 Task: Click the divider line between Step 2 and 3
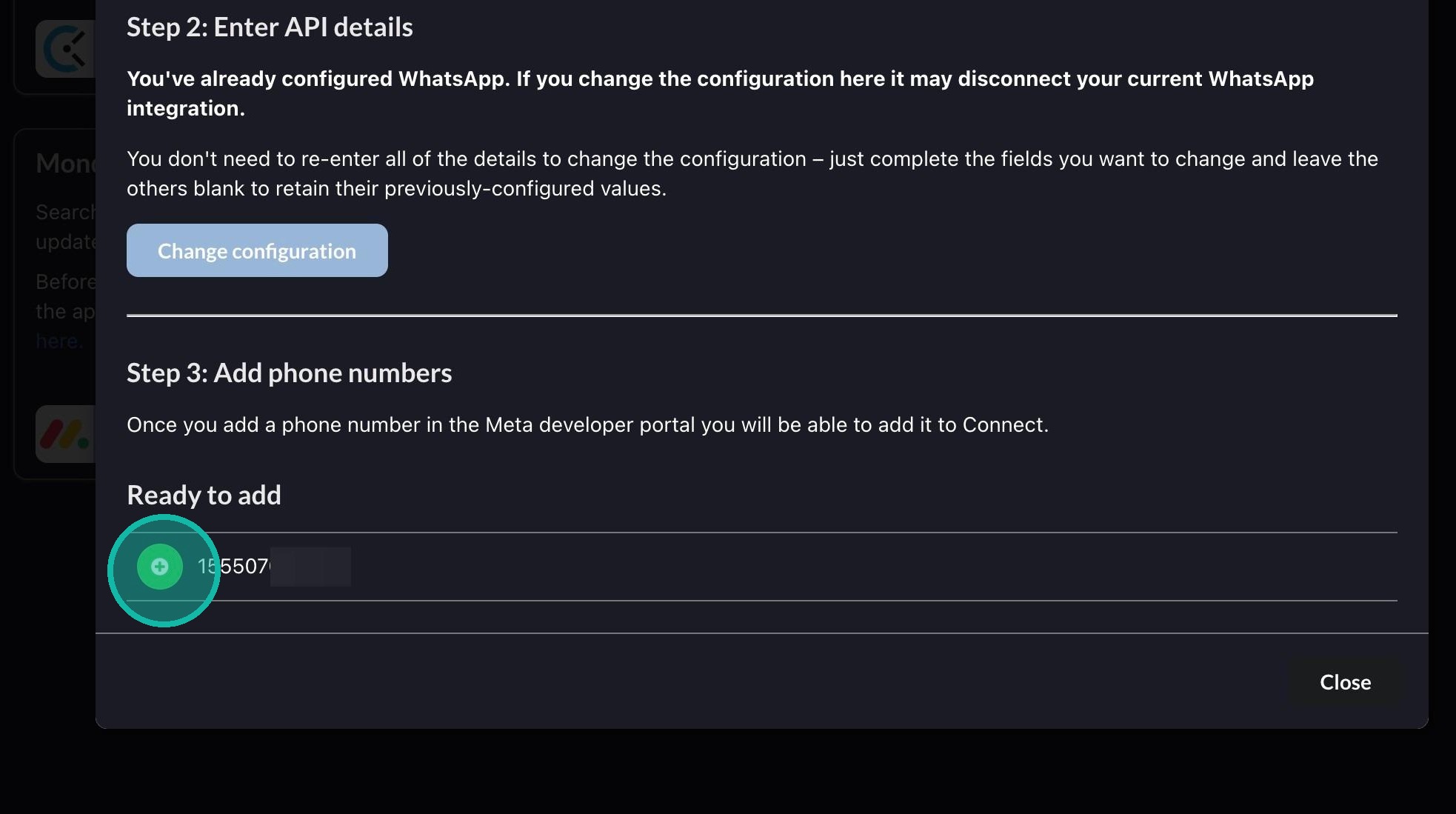761,316
